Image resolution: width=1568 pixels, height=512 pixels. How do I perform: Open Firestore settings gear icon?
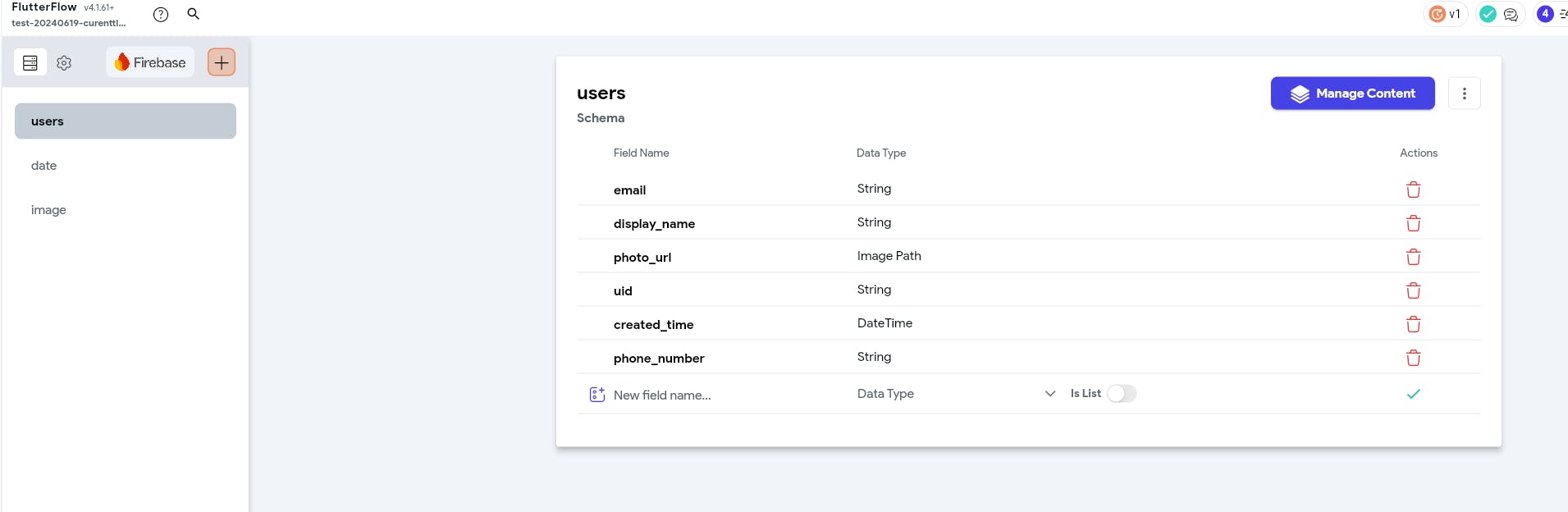(x=64, y=62)
